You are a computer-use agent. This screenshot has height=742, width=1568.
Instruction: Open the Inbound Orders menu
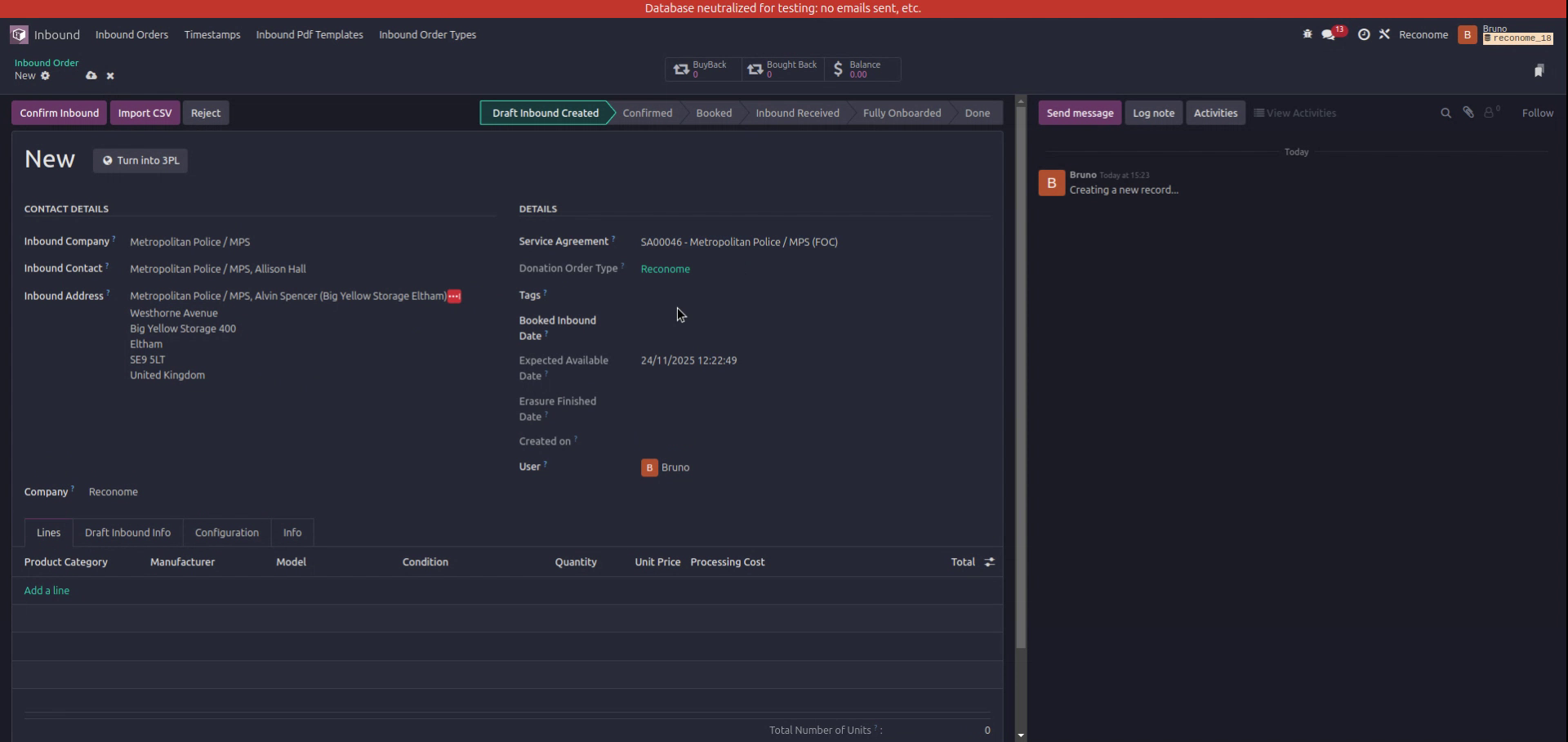131,34
